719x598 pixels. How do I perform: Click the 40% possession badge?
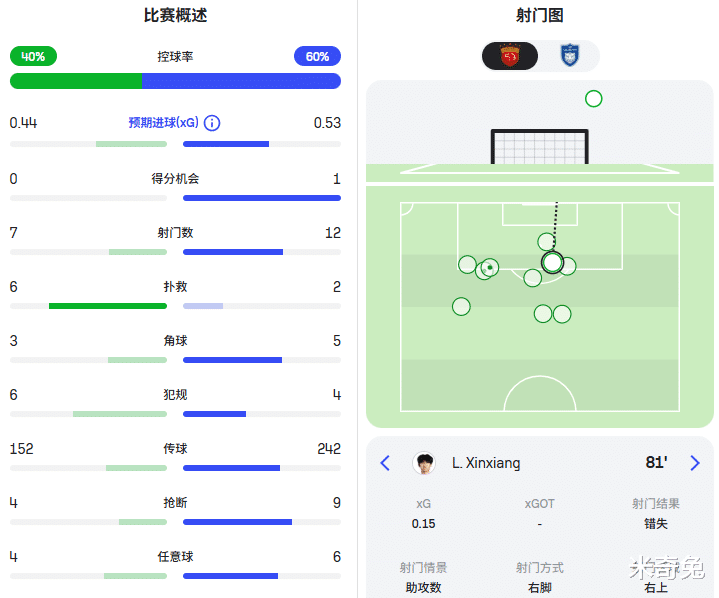[x=33, y=57]
